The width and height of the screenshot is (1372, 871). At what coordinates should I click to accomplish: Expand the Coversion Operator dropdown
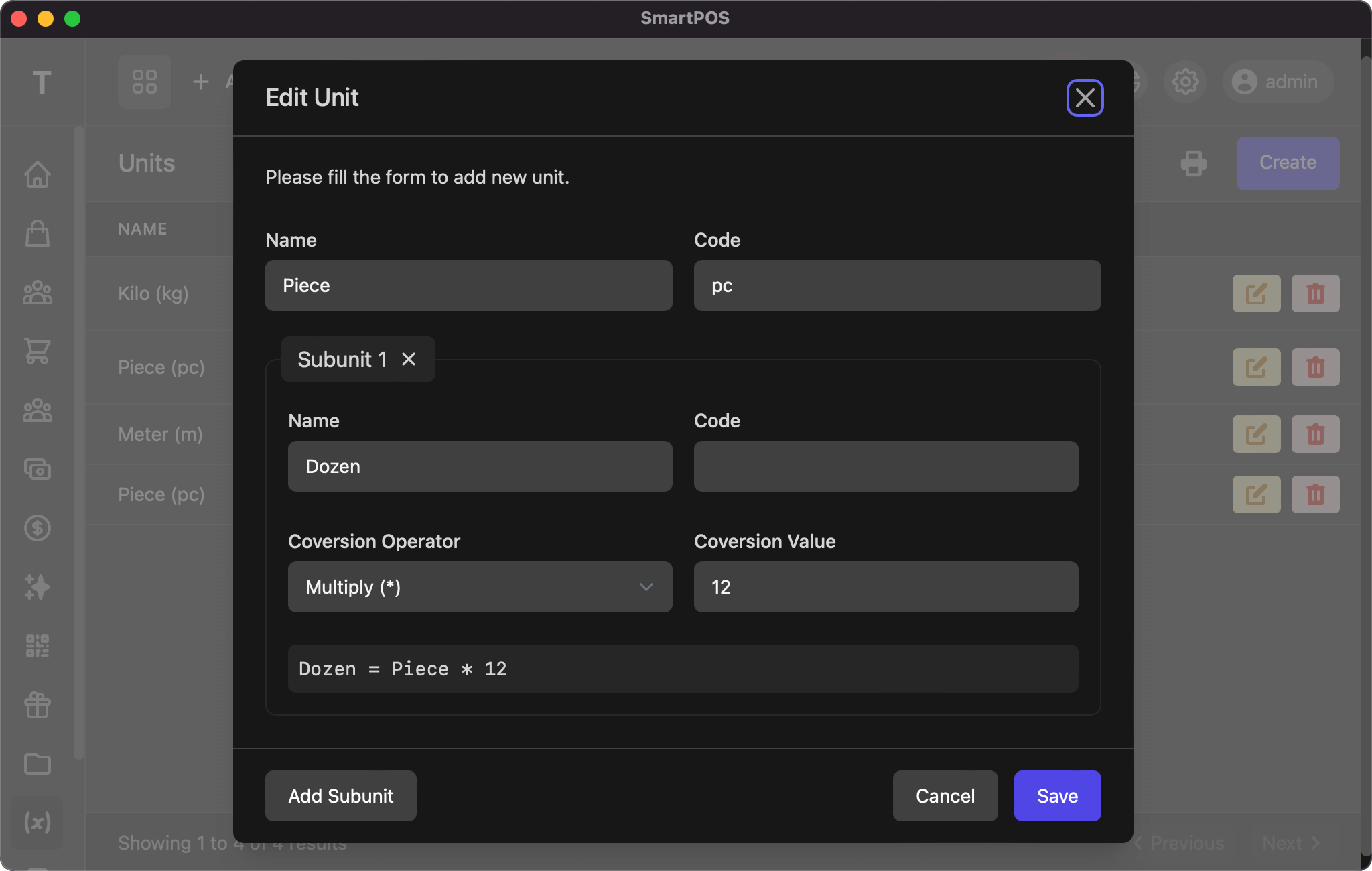[x=480, y=587]
